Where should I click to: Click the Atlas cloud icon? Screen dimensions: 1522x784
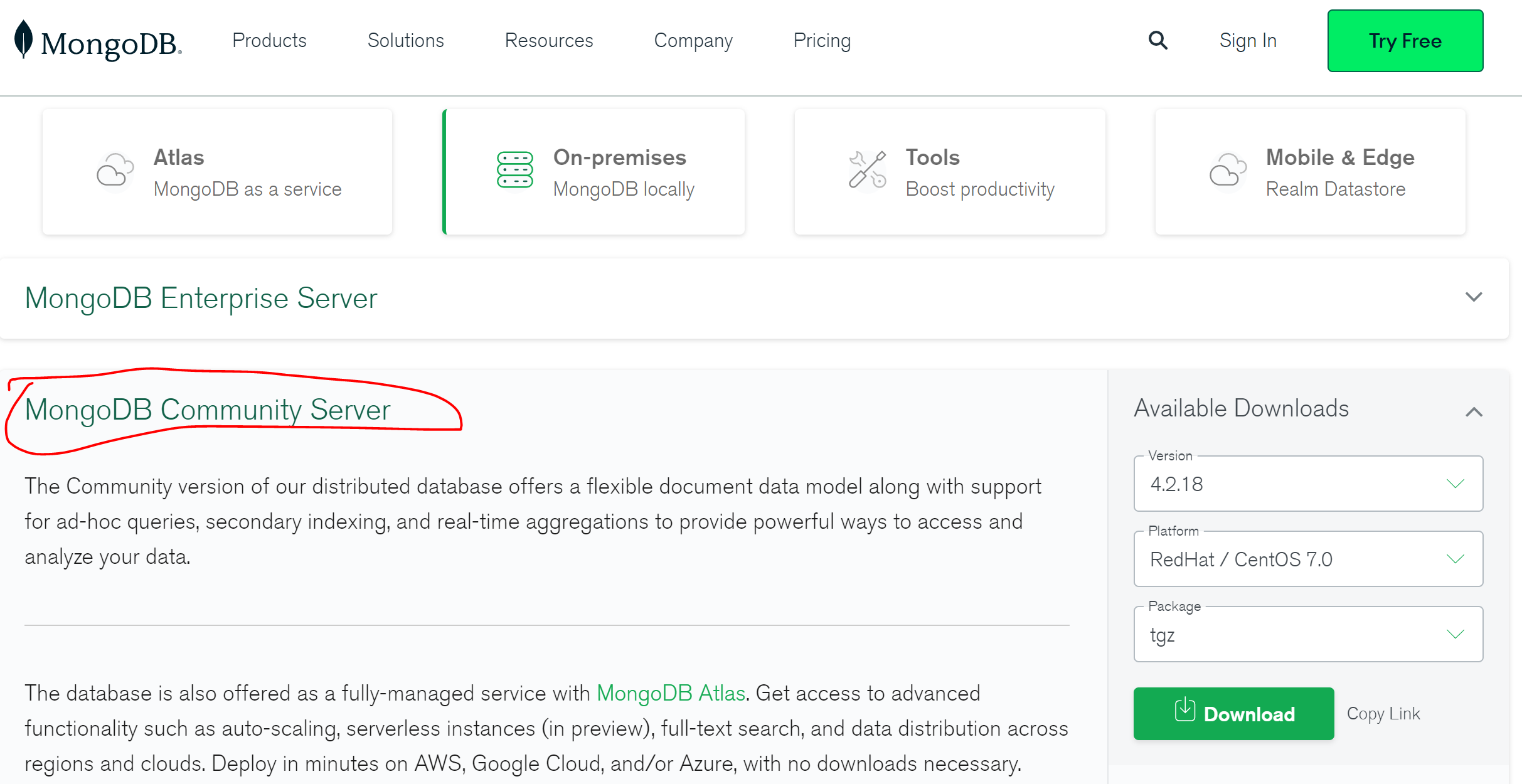pyautogui.click(x=115, y=171)
